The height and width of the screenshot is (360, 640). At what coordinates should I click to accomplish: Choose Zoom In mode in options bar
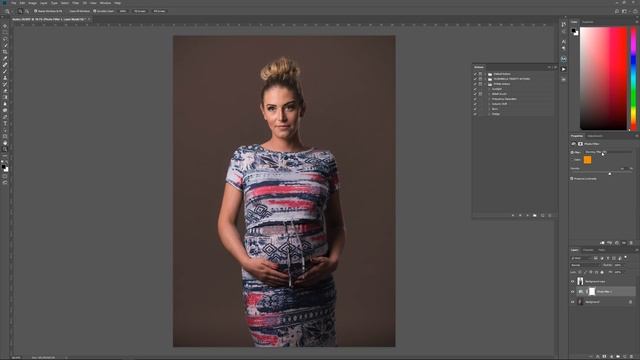[x=20, y=11]
